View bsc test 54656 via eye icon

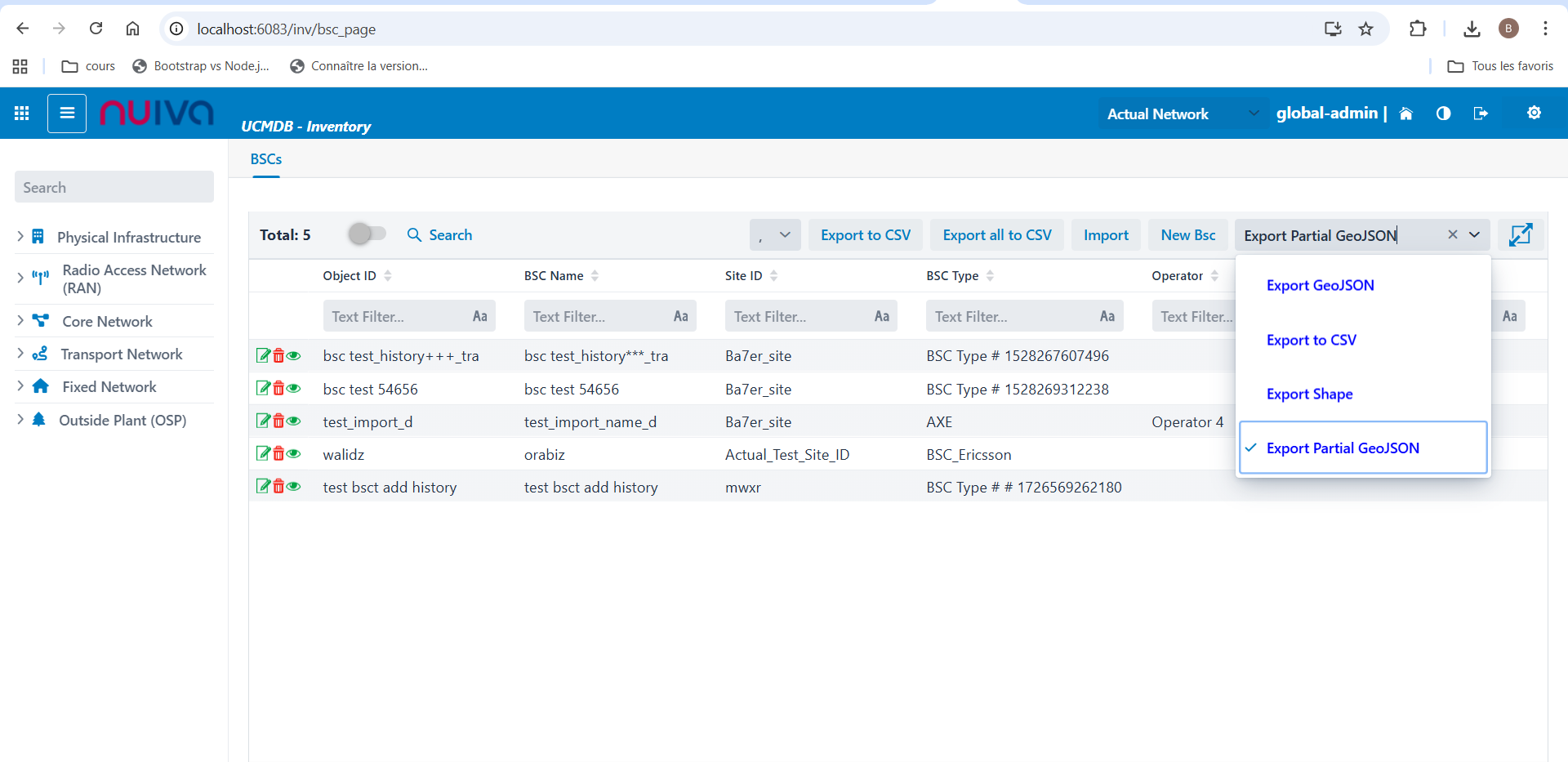294,388
